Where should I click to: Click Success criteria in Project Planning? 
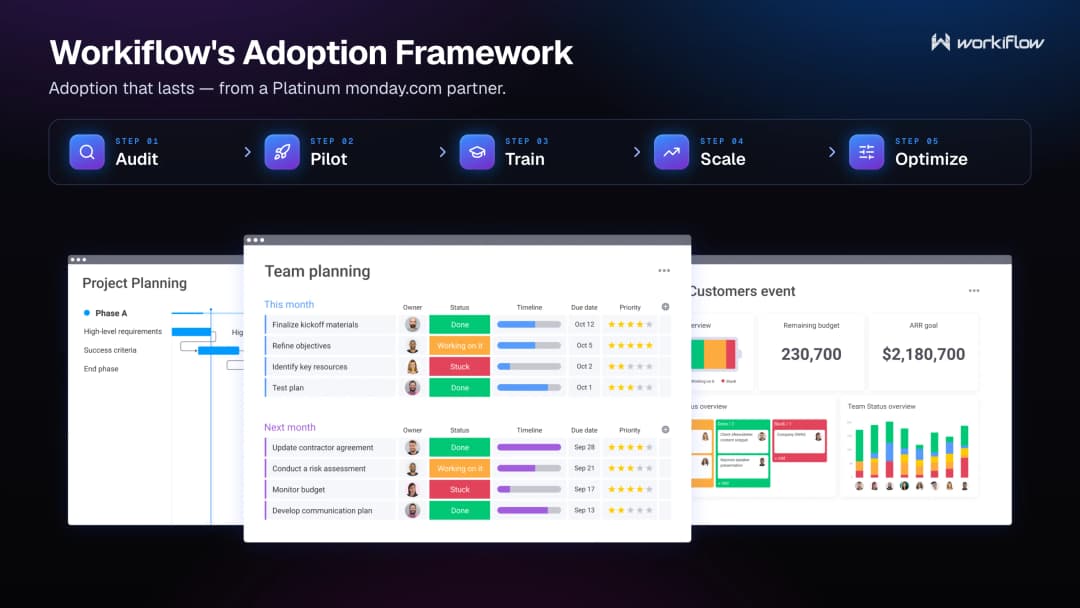click(x=110, y=350)
